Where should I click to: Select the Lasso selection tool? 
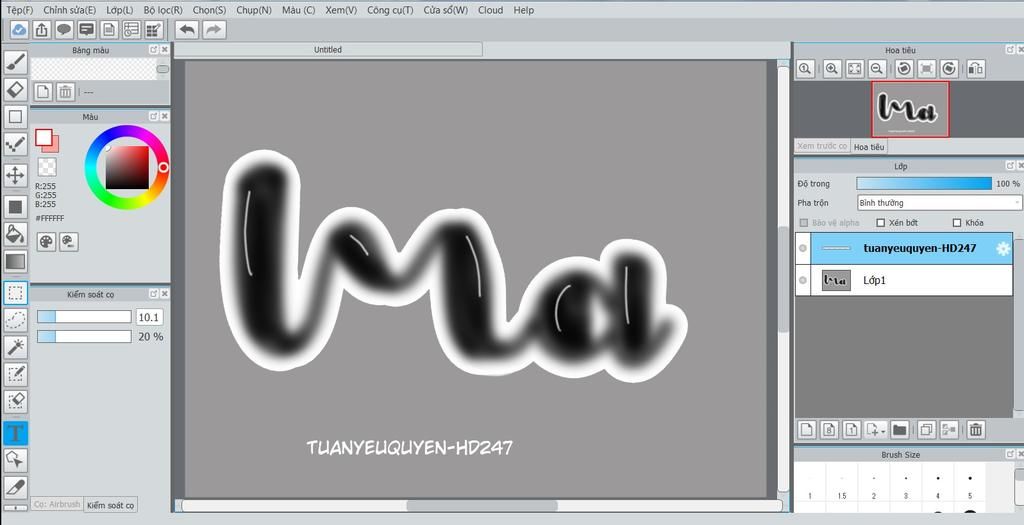point(15,320)
